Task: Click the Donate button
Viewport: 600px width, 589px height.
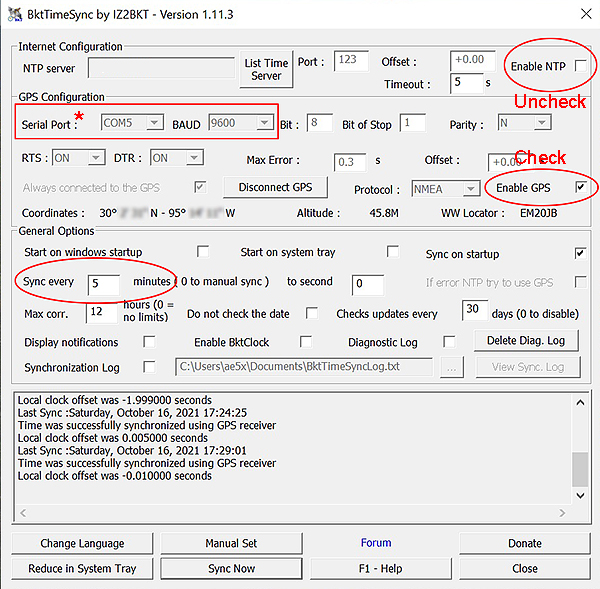Action: (525, 543)
